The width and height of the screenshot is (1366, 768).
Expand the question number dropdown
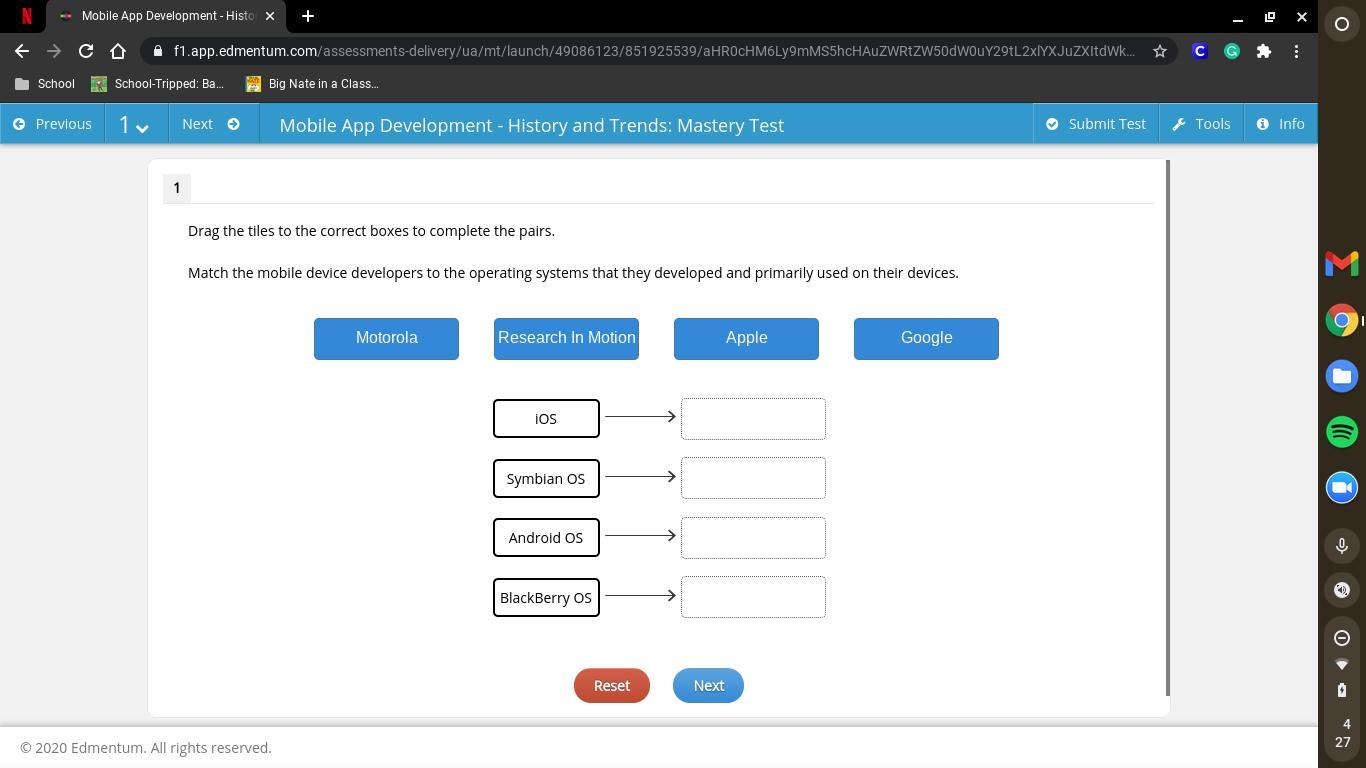(x=134, y=124)
